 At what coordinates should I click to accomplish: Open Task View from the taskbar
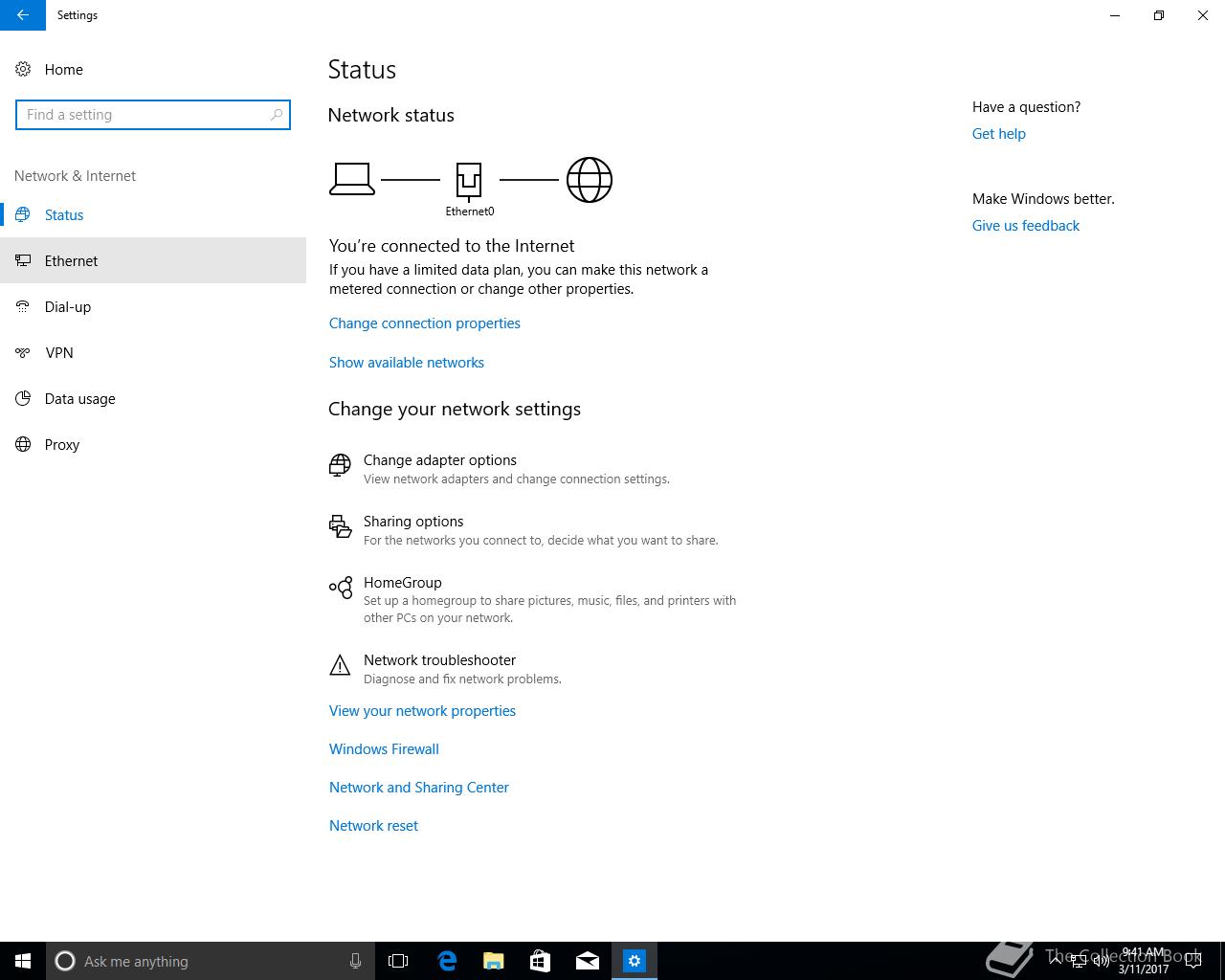398,961
